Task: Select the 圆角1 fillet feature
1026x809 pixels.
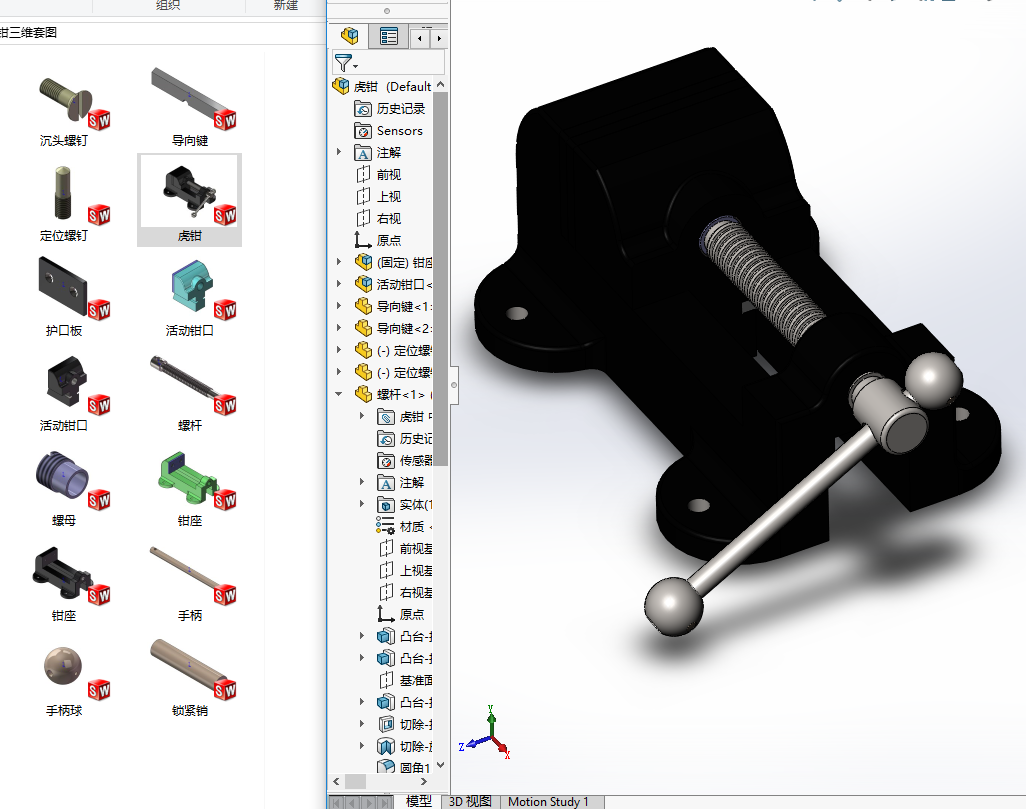Action: click(414, 768)
